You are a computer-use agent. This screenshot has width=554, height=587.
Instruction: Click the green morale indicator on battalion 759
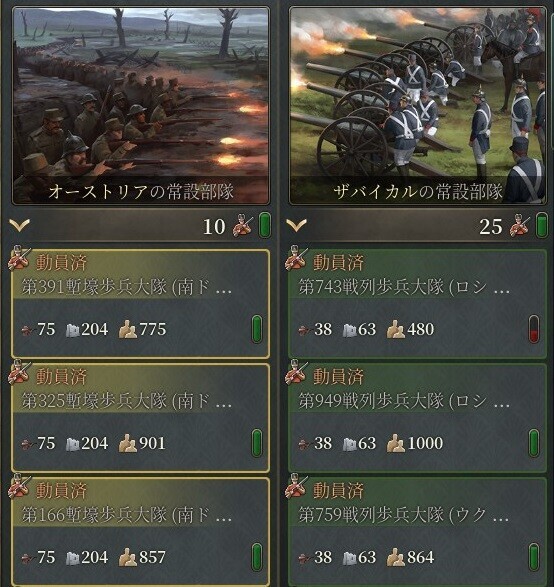(x=534, y=557)
